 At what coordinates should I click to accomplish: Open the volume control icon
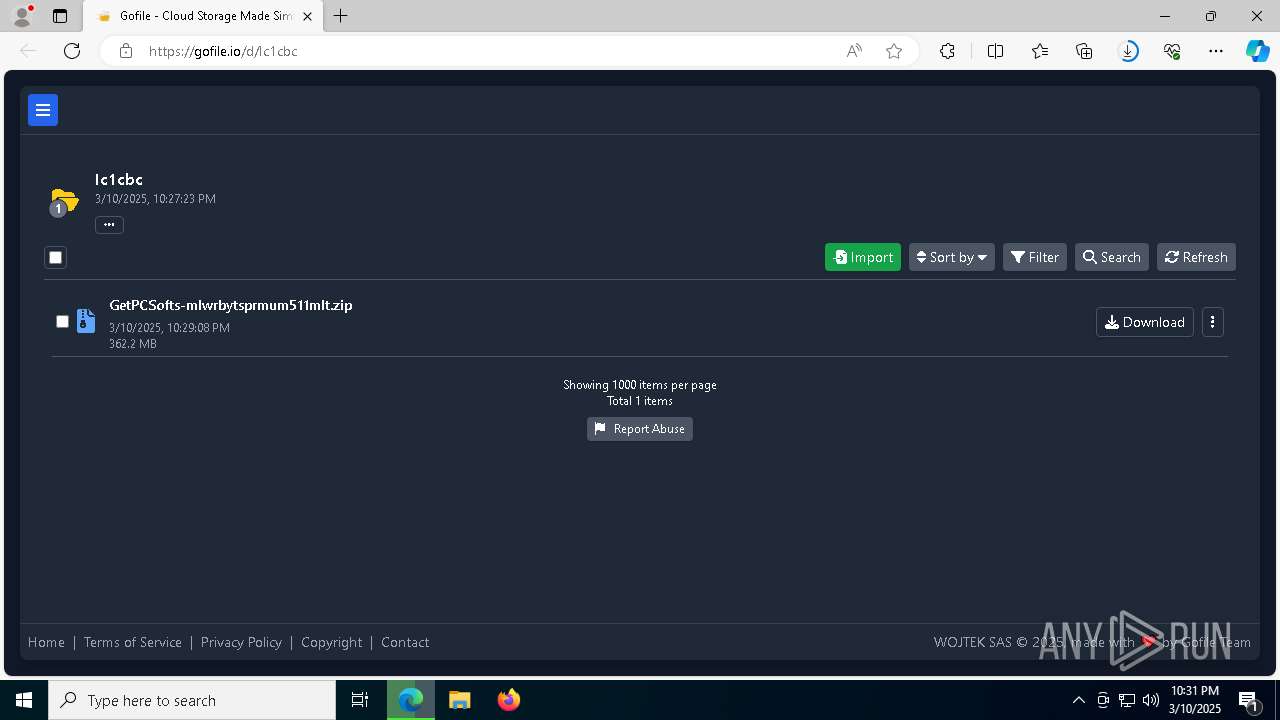coord(1151,700)
